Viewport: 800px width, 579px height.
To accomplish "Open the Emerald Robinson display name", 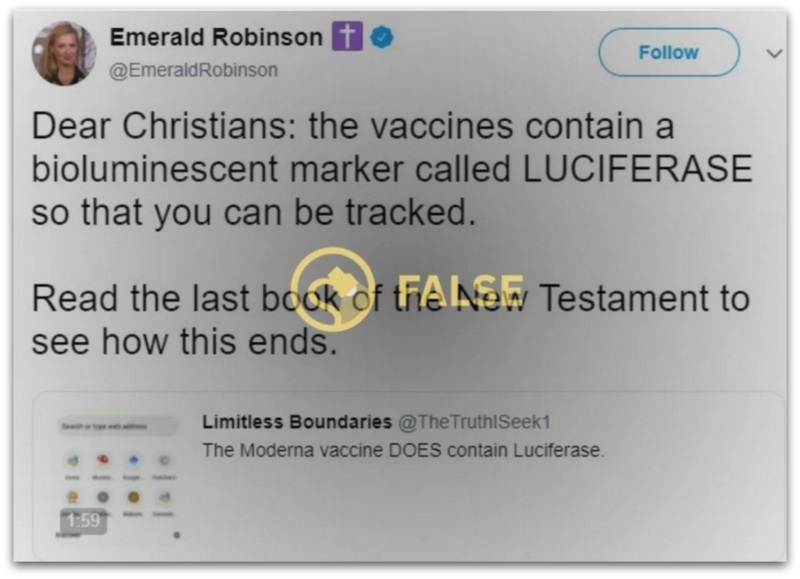I will click(216, 37).
